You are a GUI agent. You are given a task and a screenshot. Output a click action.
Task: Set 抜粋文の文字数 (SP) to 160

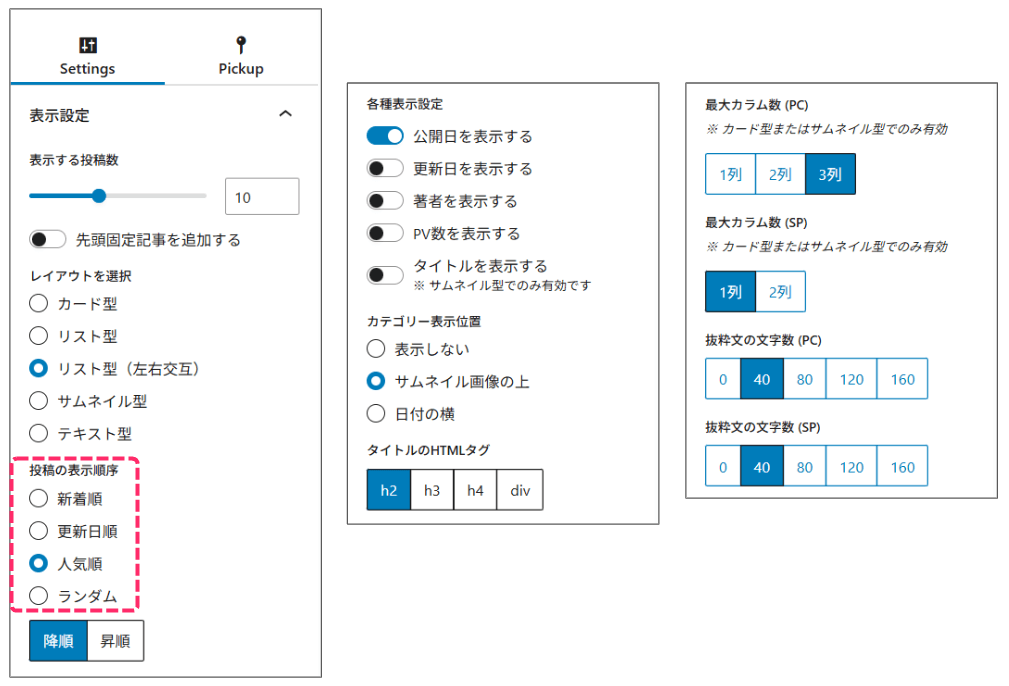pyautogui.click(x=902, y=467)
